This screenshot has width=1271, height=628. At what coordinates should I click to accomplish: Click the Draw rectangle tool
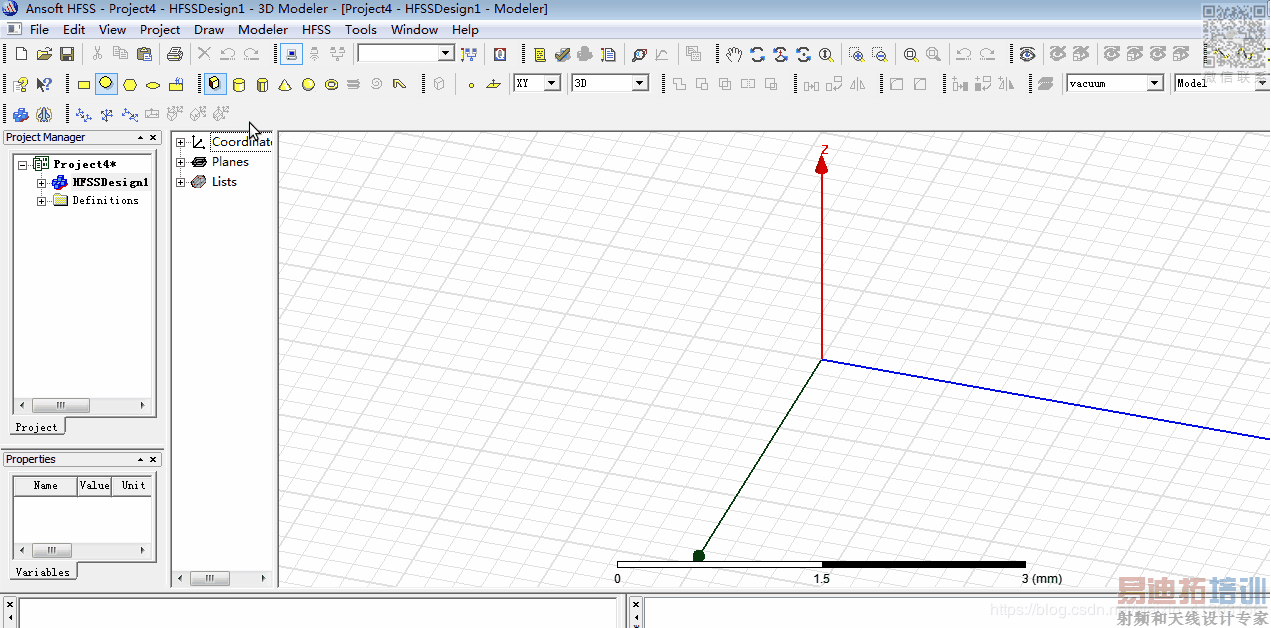coord(84,85)
